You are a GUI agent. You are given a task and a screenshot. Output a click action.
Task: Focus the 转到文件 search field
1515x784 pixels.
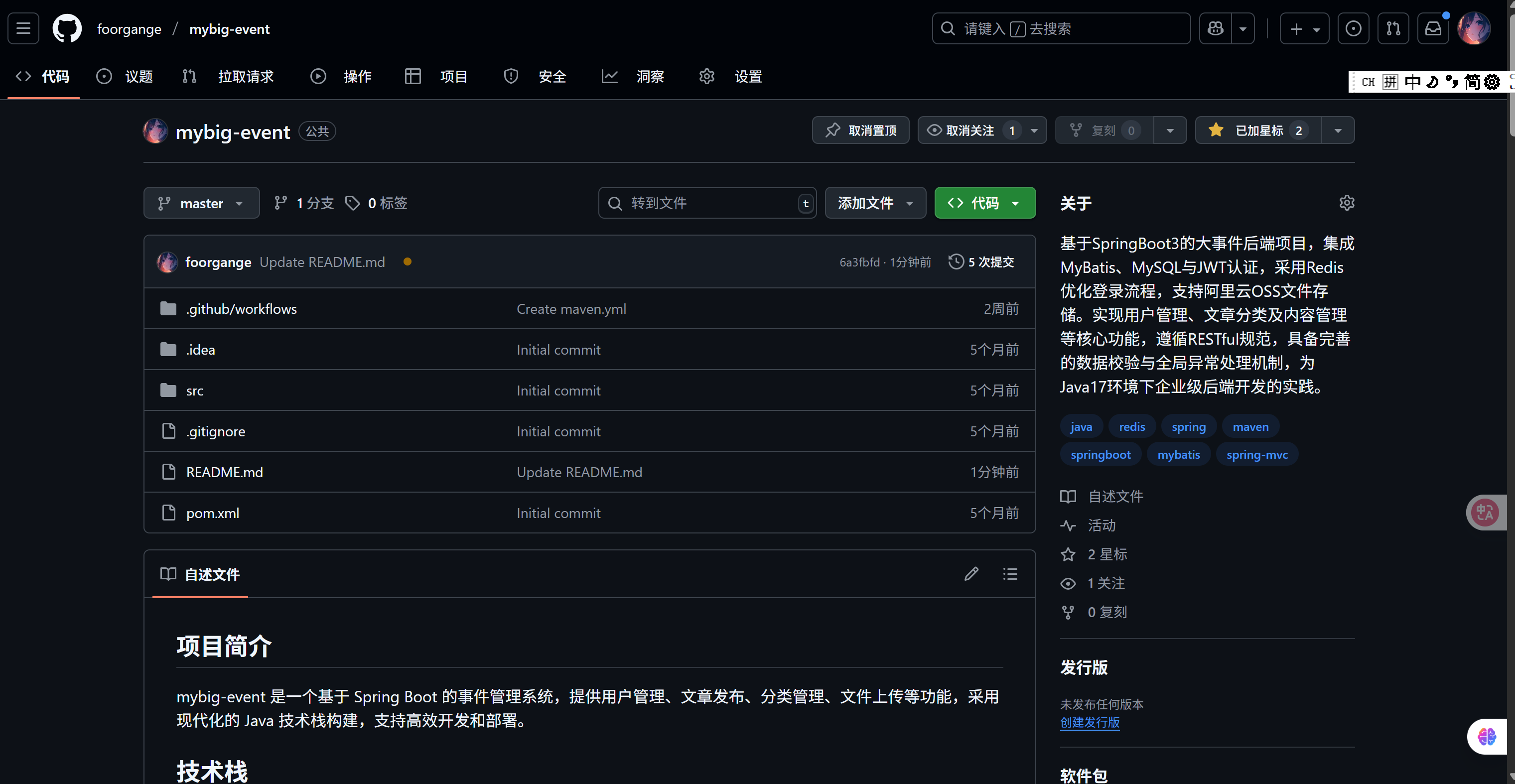click(x=707, y=203)
